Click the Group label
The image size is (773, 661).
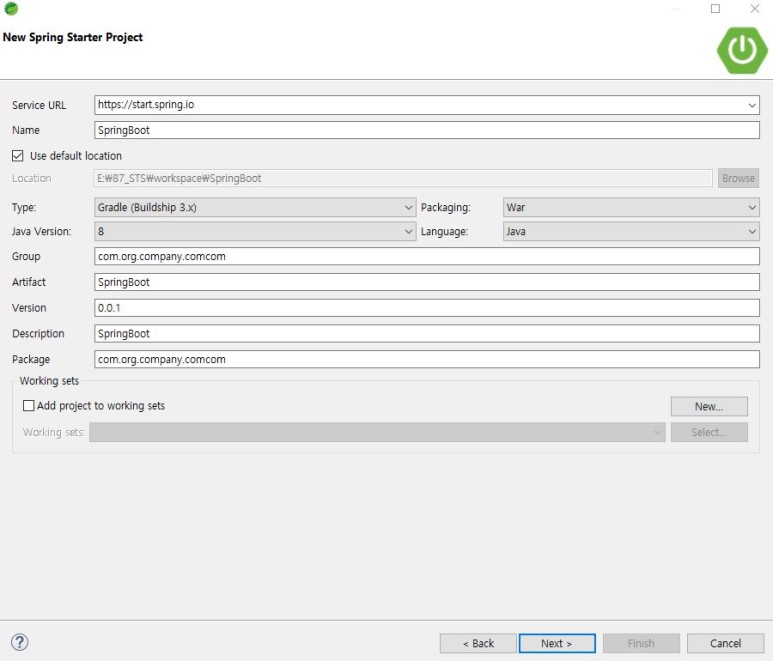click(x=26, y=256)
